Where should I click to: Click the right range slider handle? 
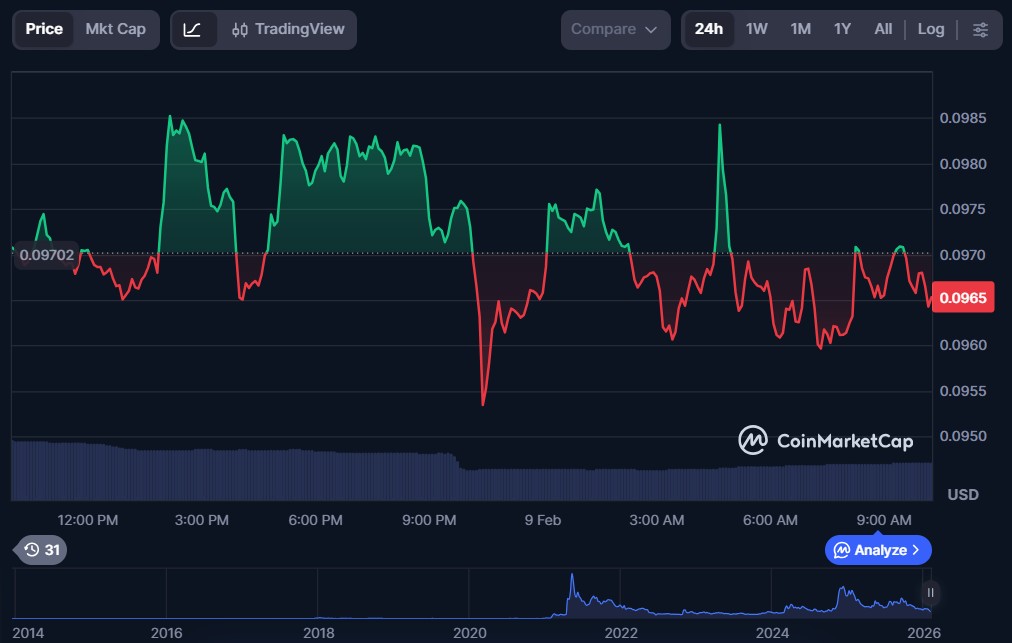(x=930, y=592)
